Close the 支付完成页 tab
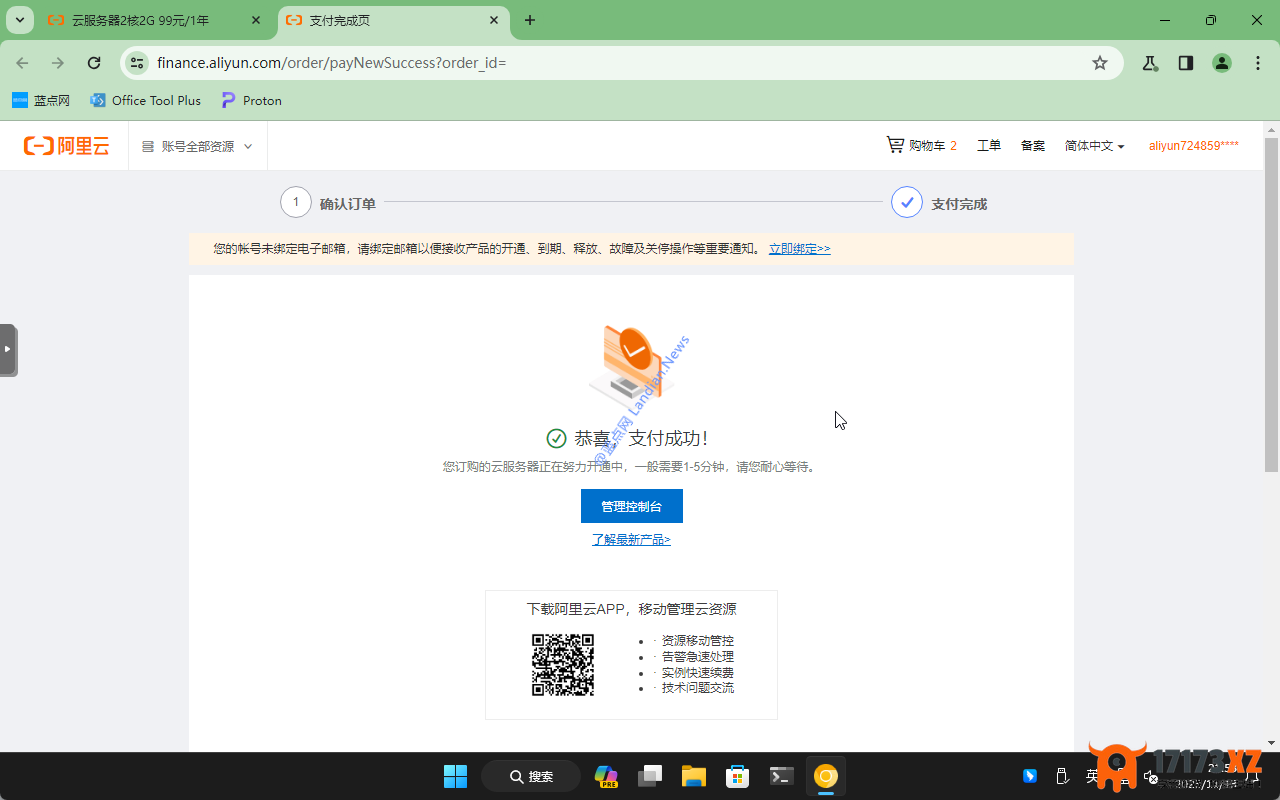Screen dimensions: 1280x800 coord(494,20)
